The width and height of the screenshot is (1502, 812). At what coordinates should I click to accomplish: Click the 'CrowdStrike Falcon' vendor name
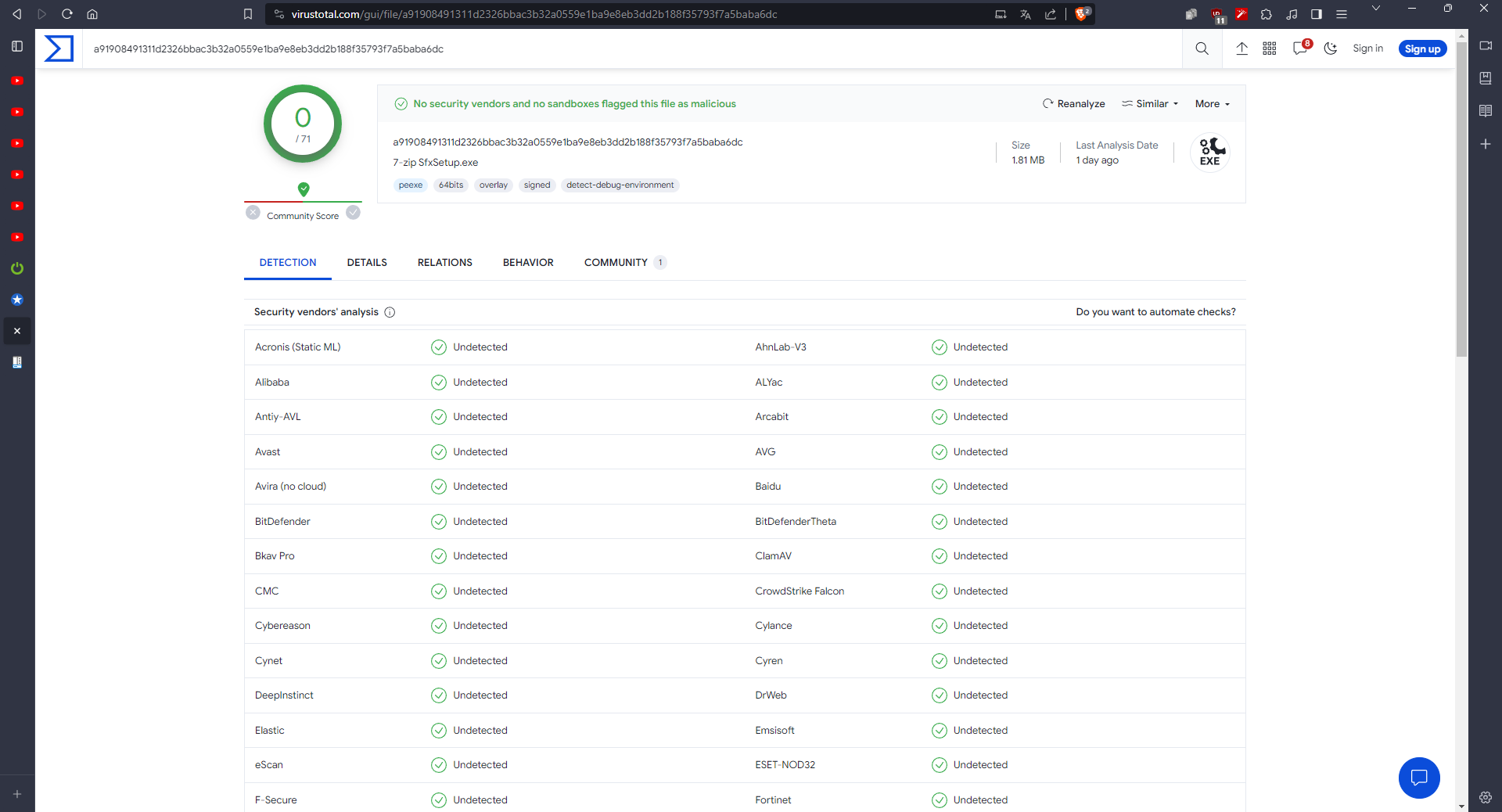pos(800,591)
